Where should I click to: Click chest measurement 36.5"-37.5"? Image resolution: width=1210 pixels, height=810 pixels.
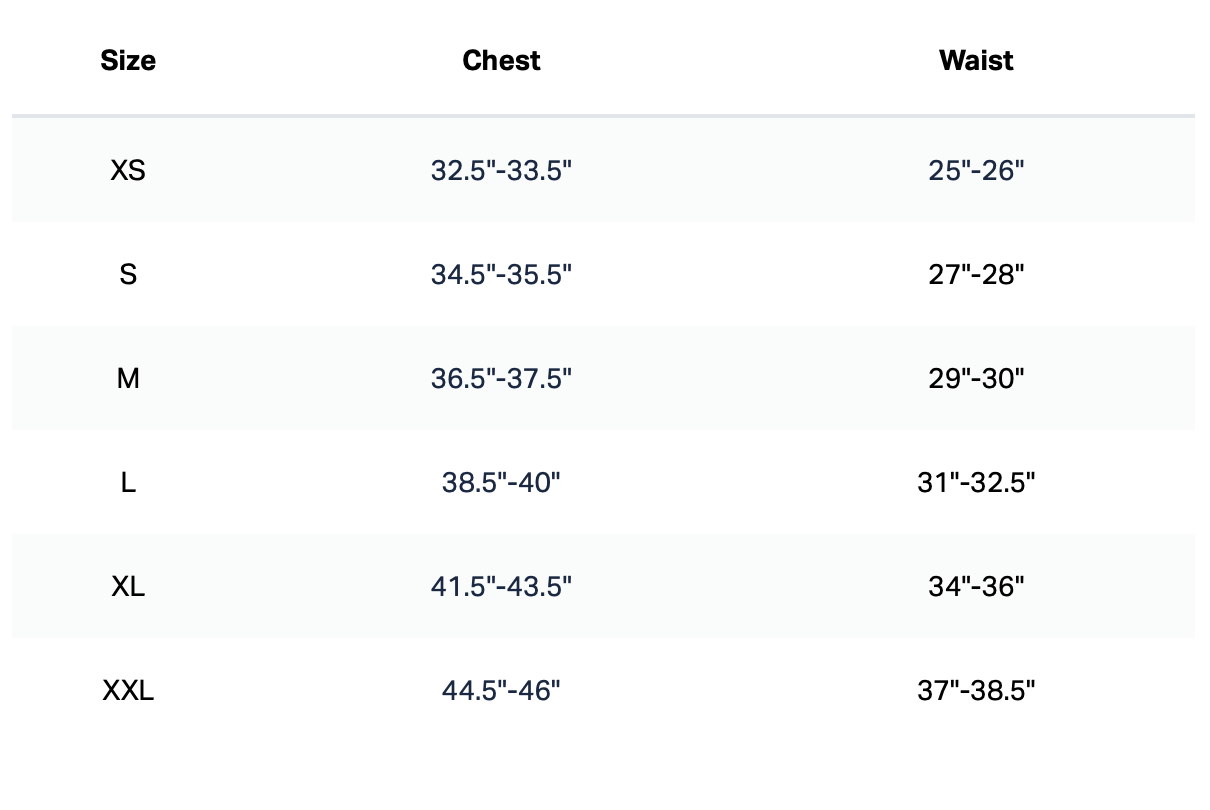501,379
